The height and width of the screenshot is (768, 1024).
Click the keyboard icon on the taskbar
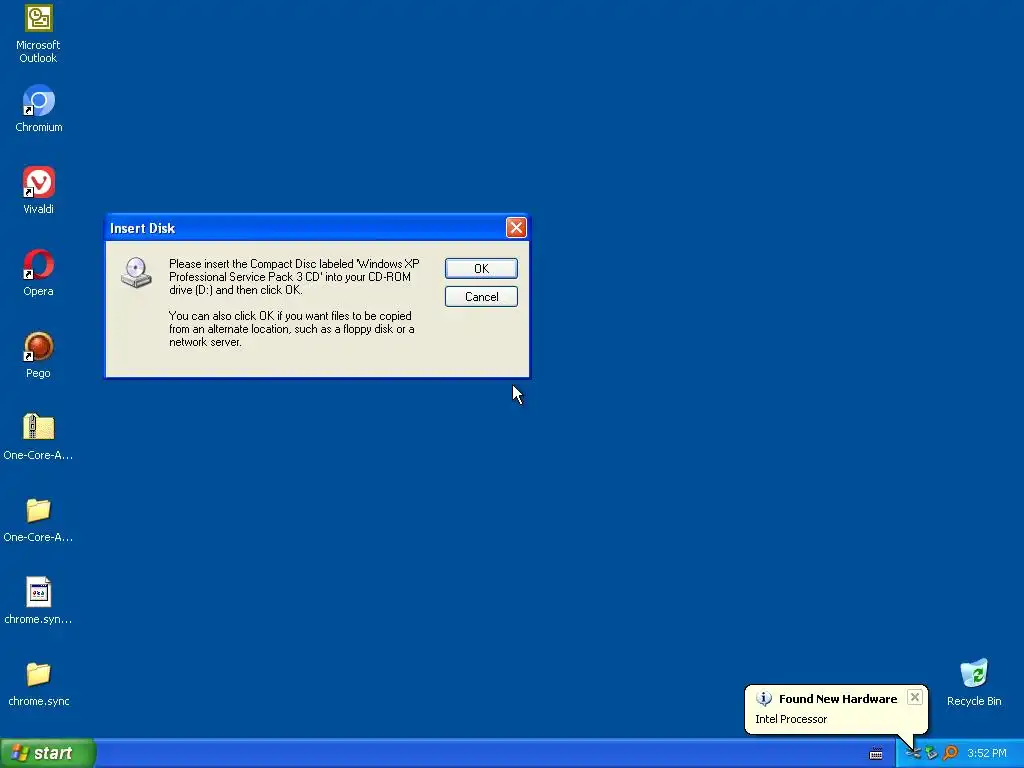coord(876,754)
